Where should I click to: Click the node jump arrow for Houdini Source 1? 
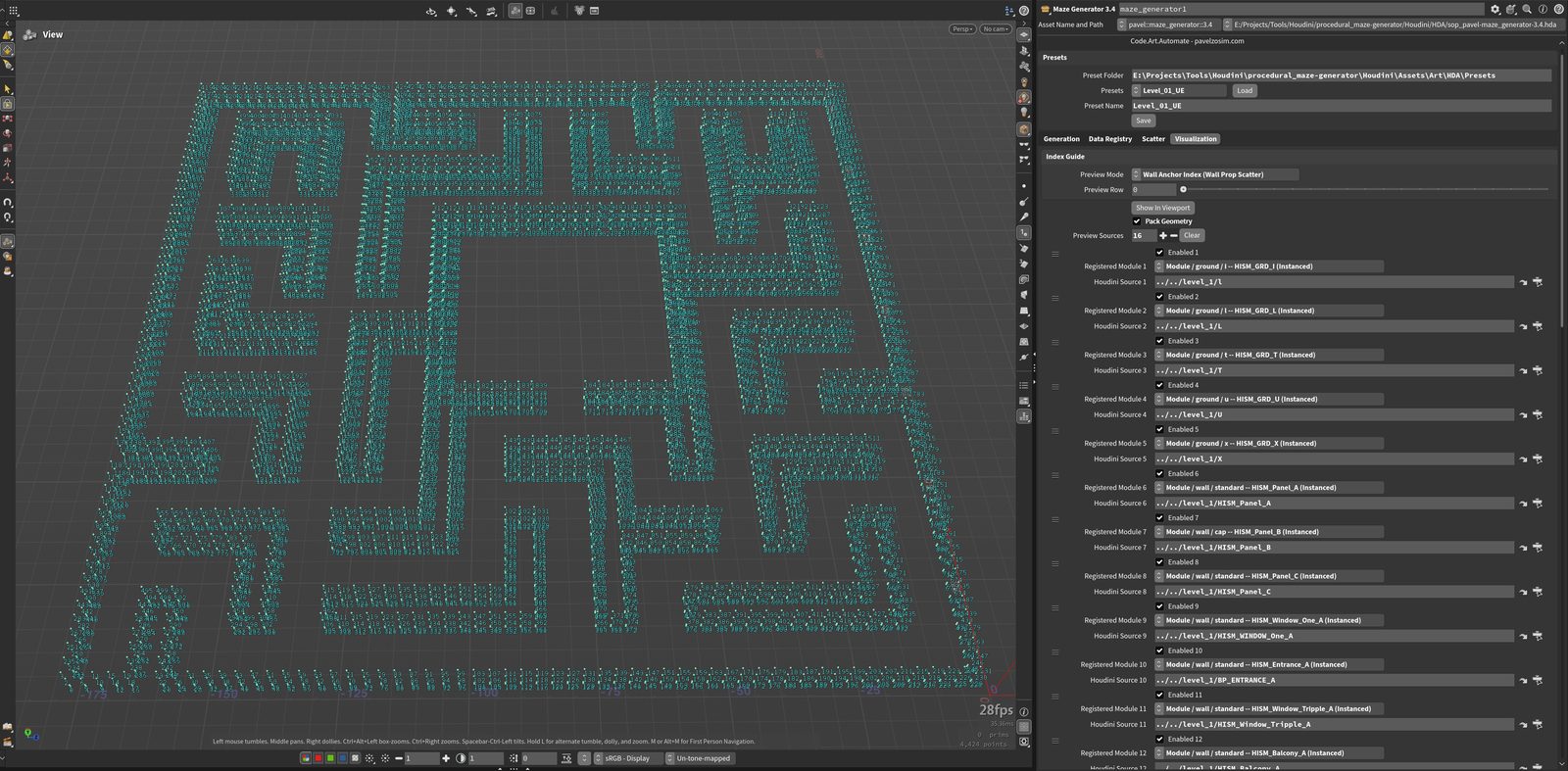click(1523, 282)
